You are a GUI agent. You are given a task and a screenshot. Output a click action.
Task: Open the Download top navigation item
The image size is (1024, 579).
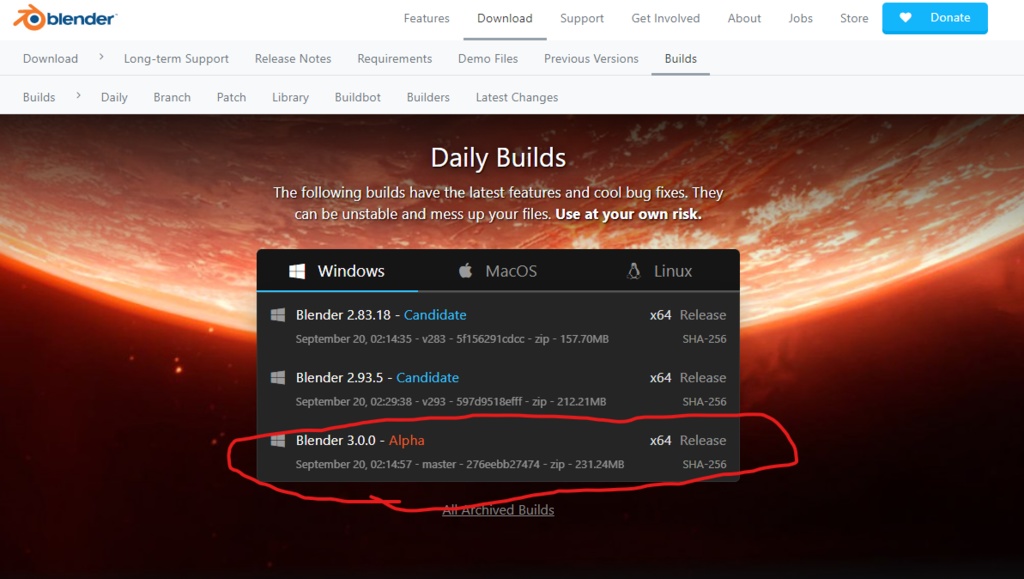click(505, 18)
